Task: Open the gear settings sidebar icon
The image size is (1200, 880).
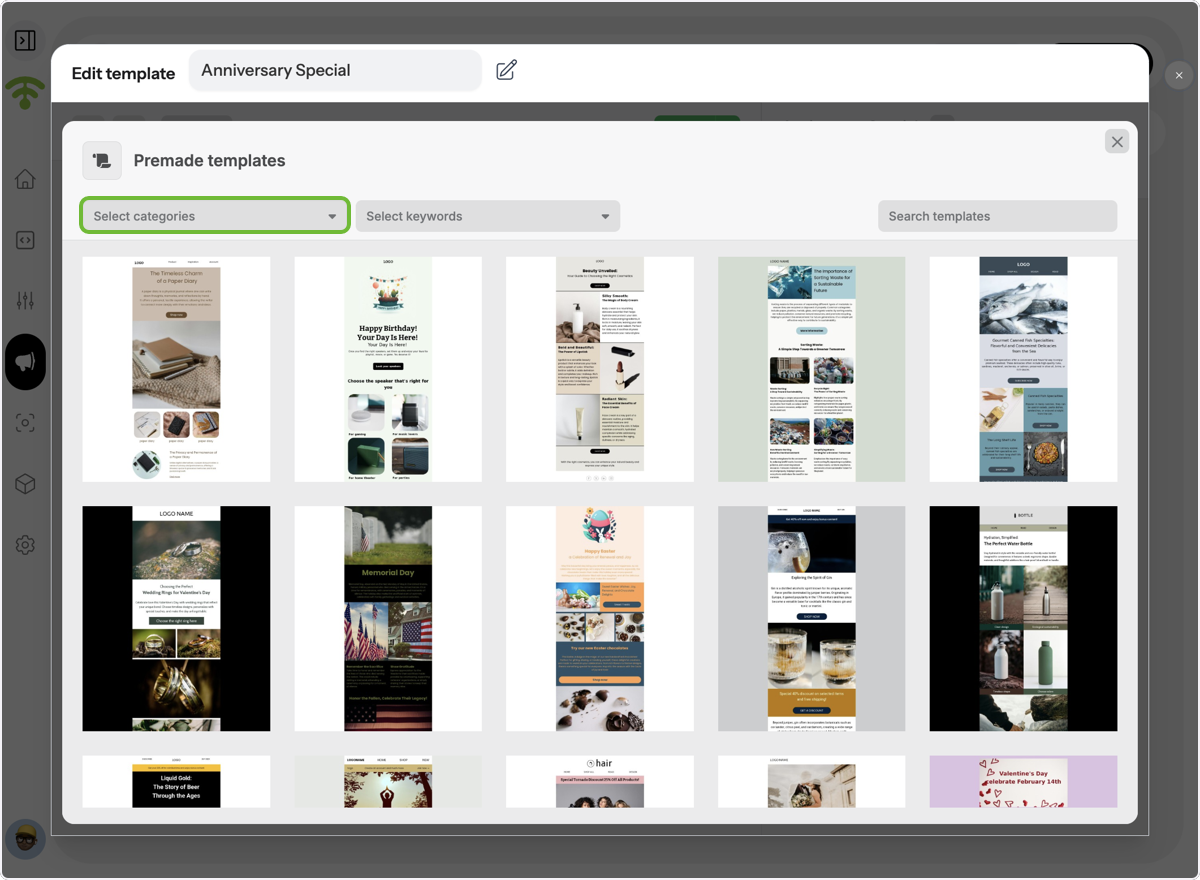Action: tap(25, 545)
